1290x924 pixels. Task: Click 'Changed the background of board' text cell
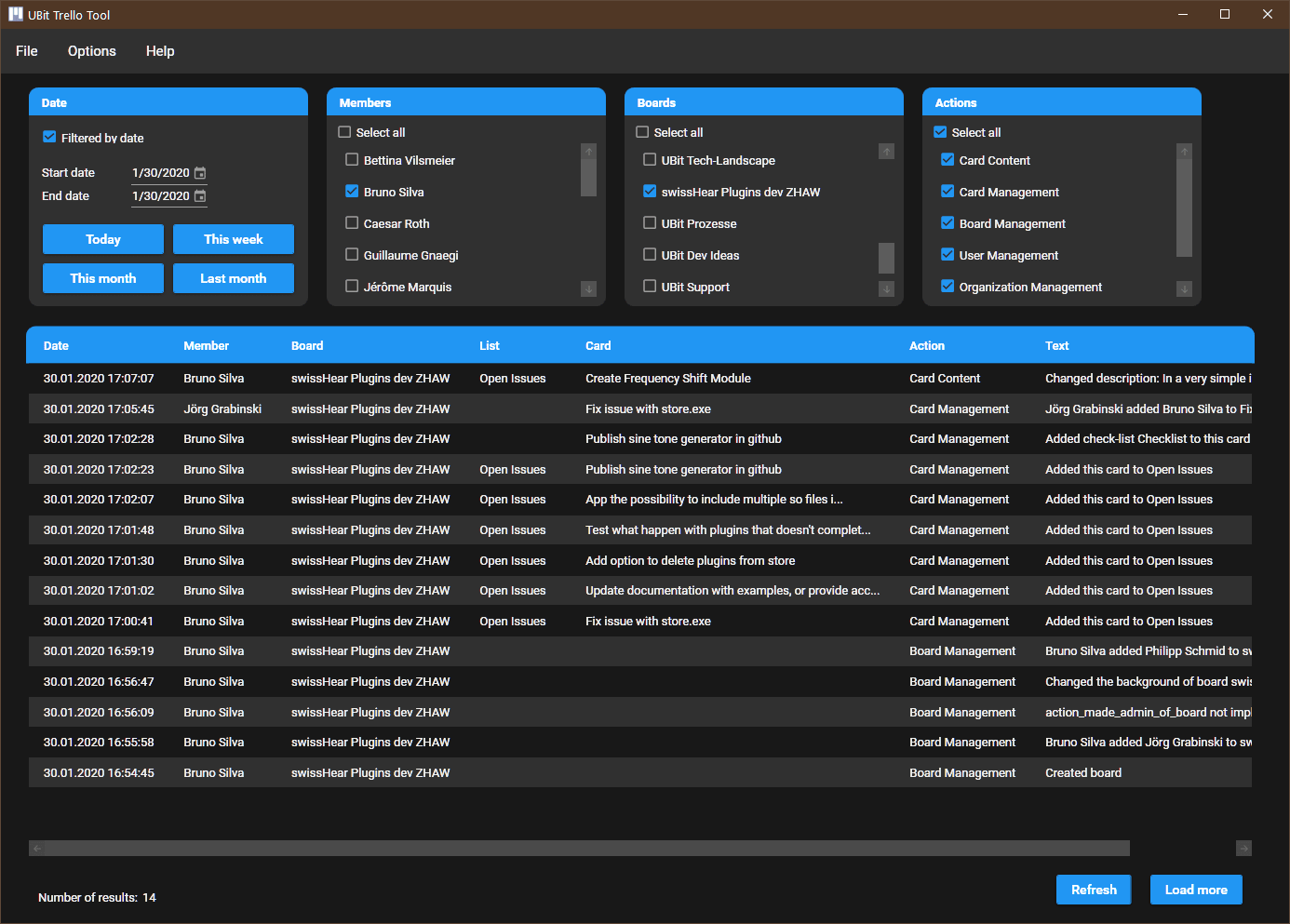(1148, 682)
